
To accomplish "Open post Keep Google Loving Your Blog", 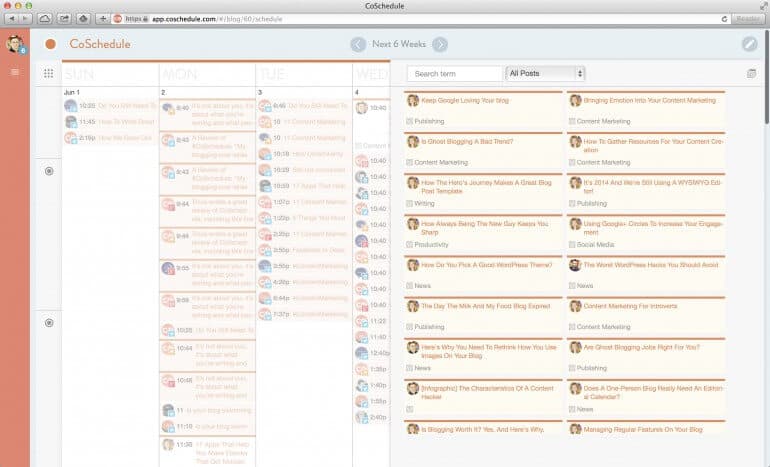I will (465, 100).
